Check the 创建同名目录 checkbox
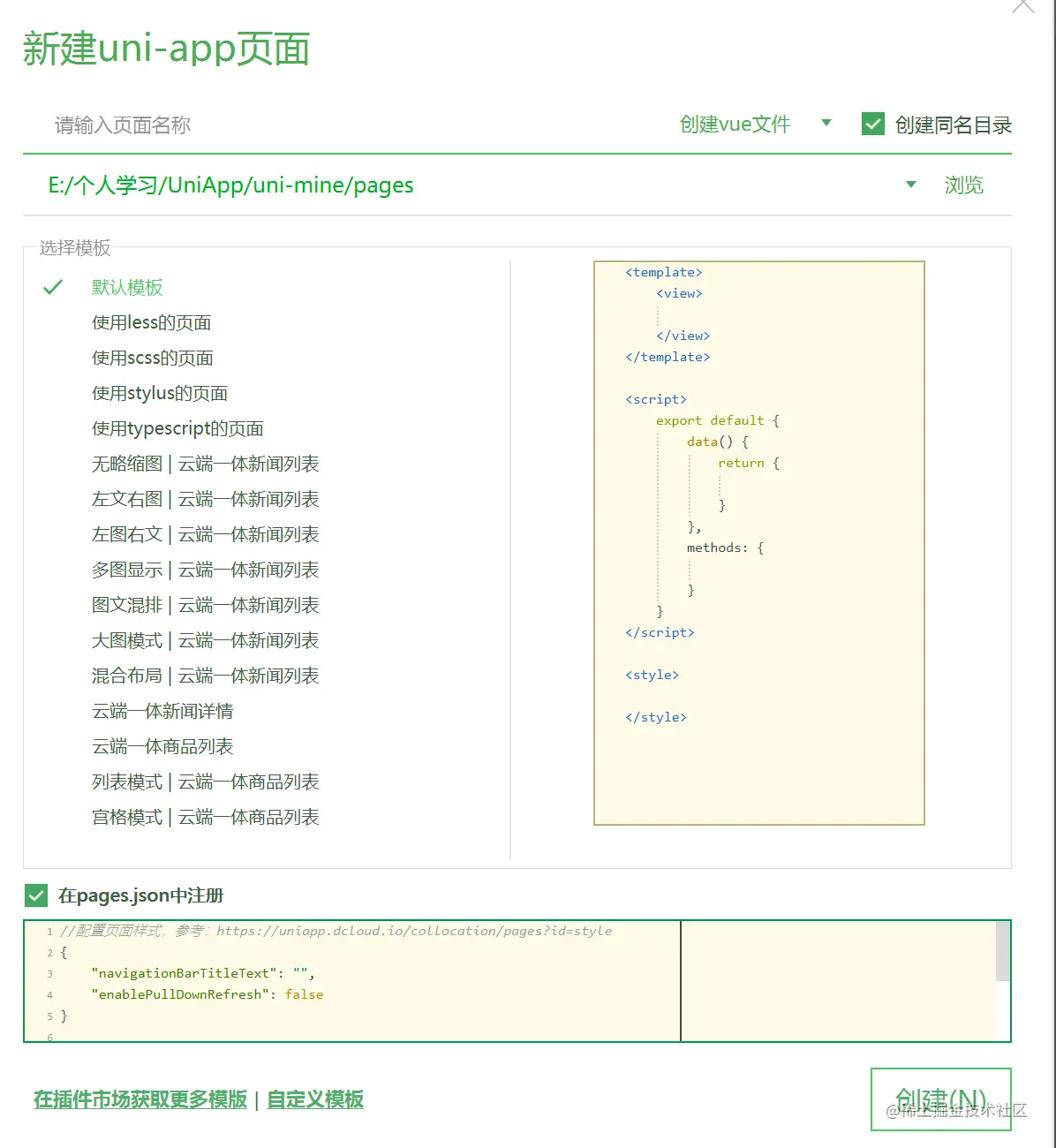Screen dimensions: 1056x1148 point(872,124)
